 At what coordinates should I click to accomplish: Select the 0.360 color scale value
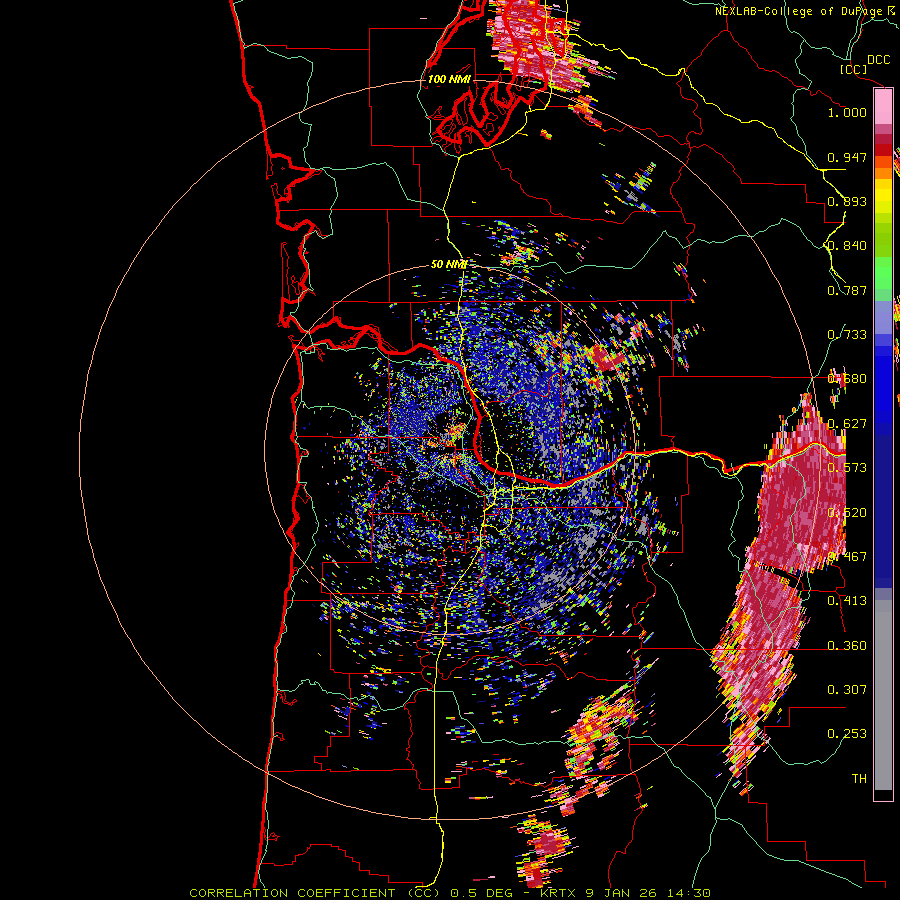(847, 646)
